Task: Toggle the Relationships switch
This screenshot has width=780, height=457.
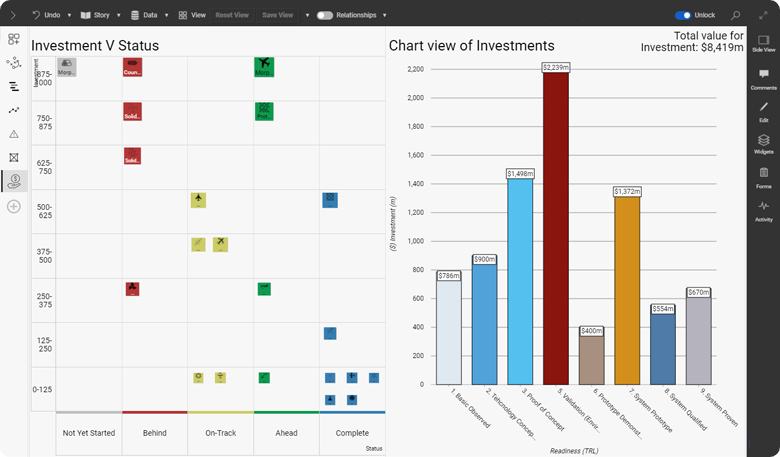Action: [325, 16]
